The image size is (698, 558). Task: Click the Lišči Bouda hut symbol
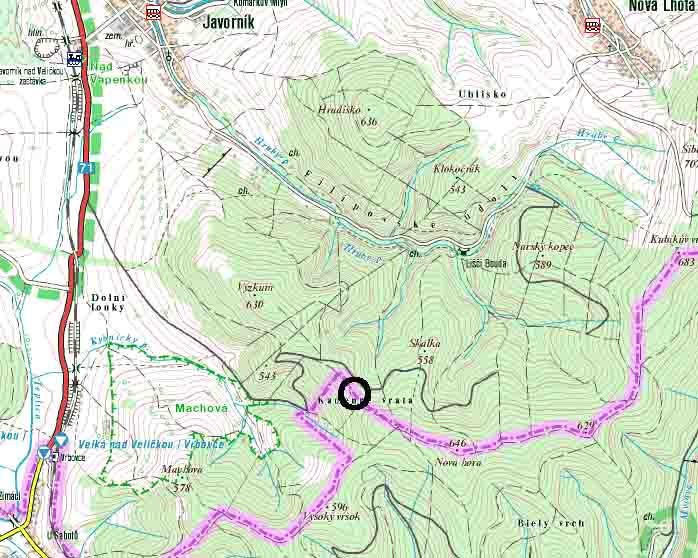pos(463,252)
